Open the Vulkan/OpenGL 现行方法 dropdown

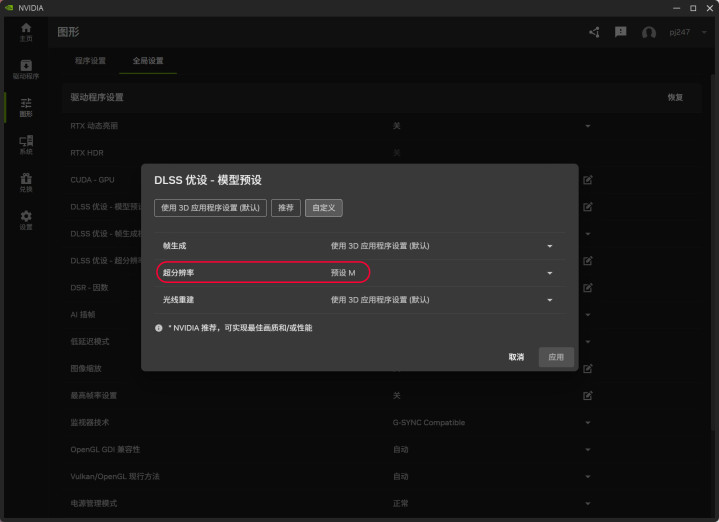tap(587, 477)
